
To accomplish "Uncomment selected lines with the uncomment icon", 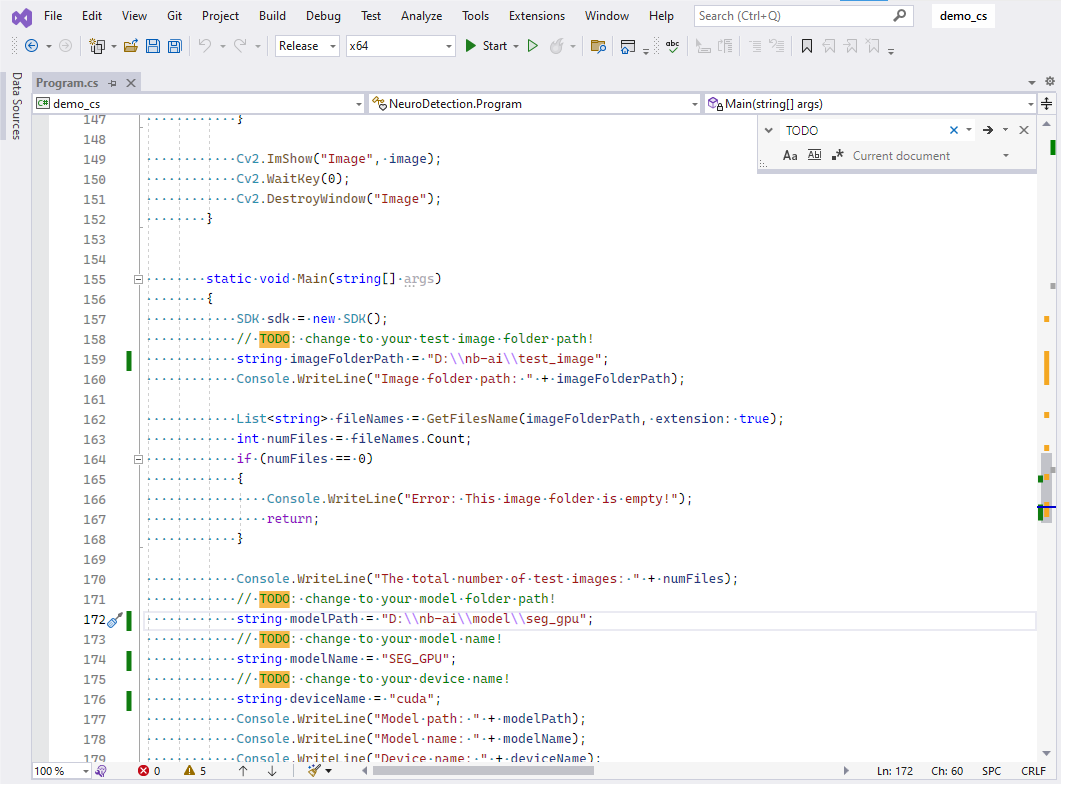I will tap(776, 46).
